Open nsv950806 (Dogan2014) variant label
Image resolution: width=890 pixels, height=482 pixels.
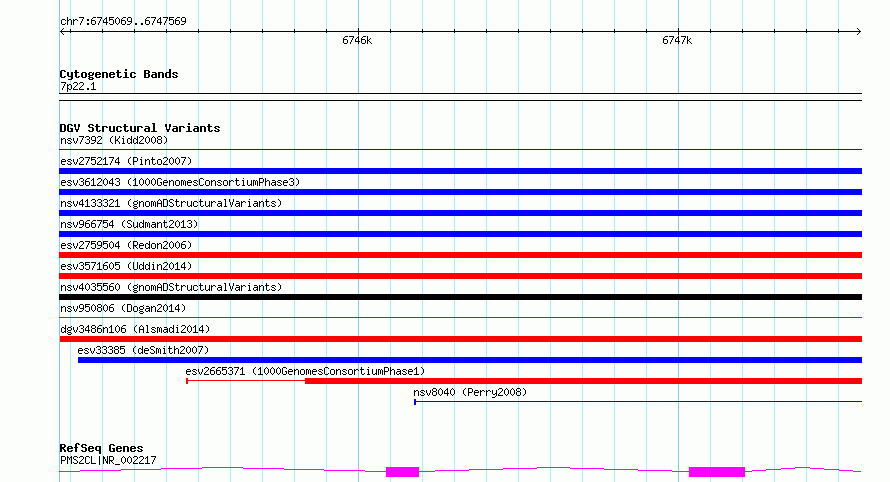tap(123, 308)
